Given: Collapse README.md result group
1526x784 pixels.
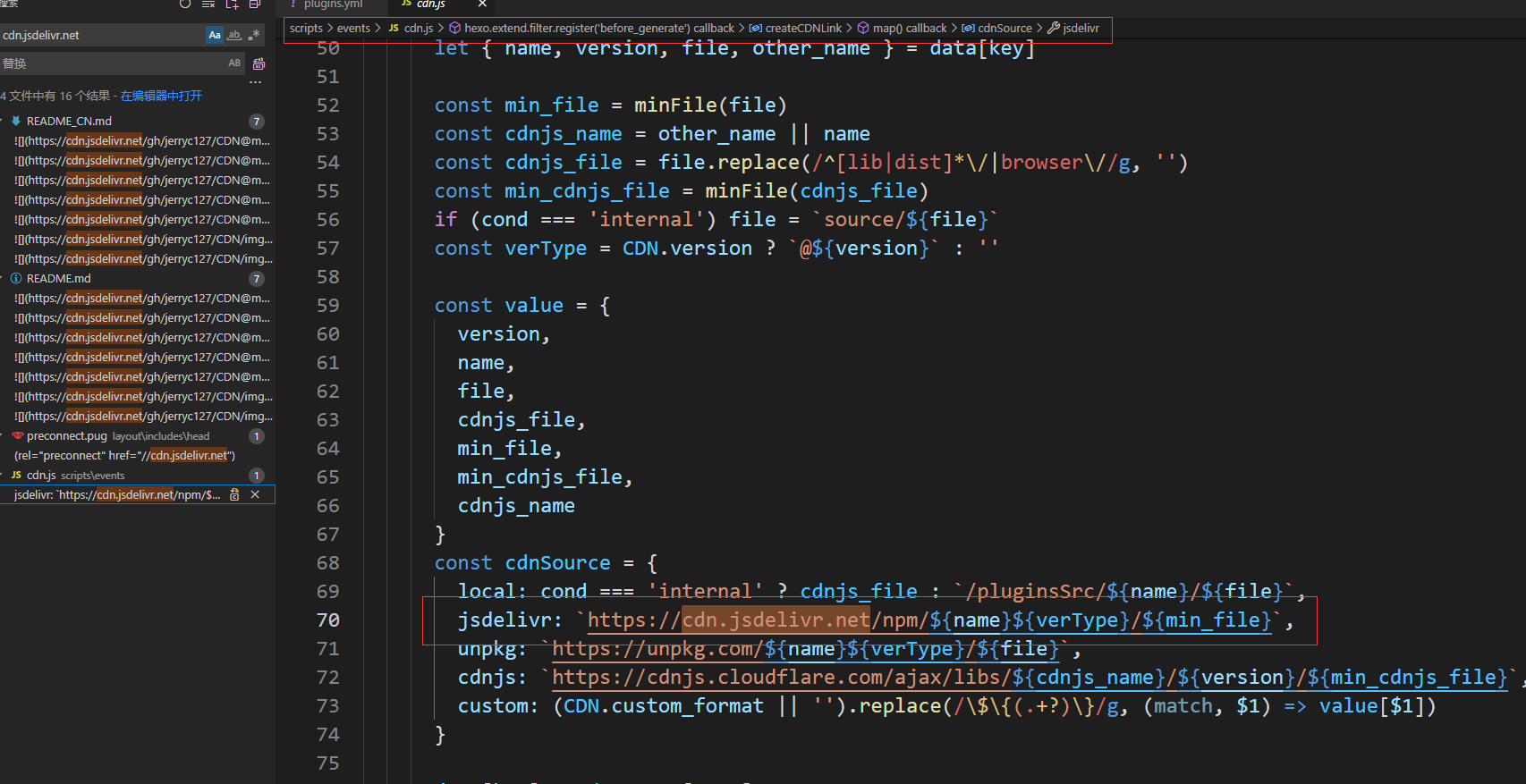Looking at the screenshot, I should tap(3, 278).
